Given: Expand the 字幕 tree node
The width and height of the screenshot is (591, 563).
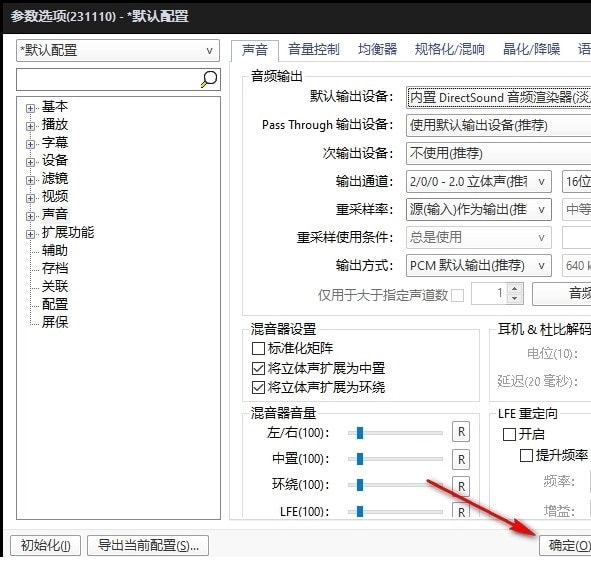Looking at the screenshot, I should coord(30,144).
